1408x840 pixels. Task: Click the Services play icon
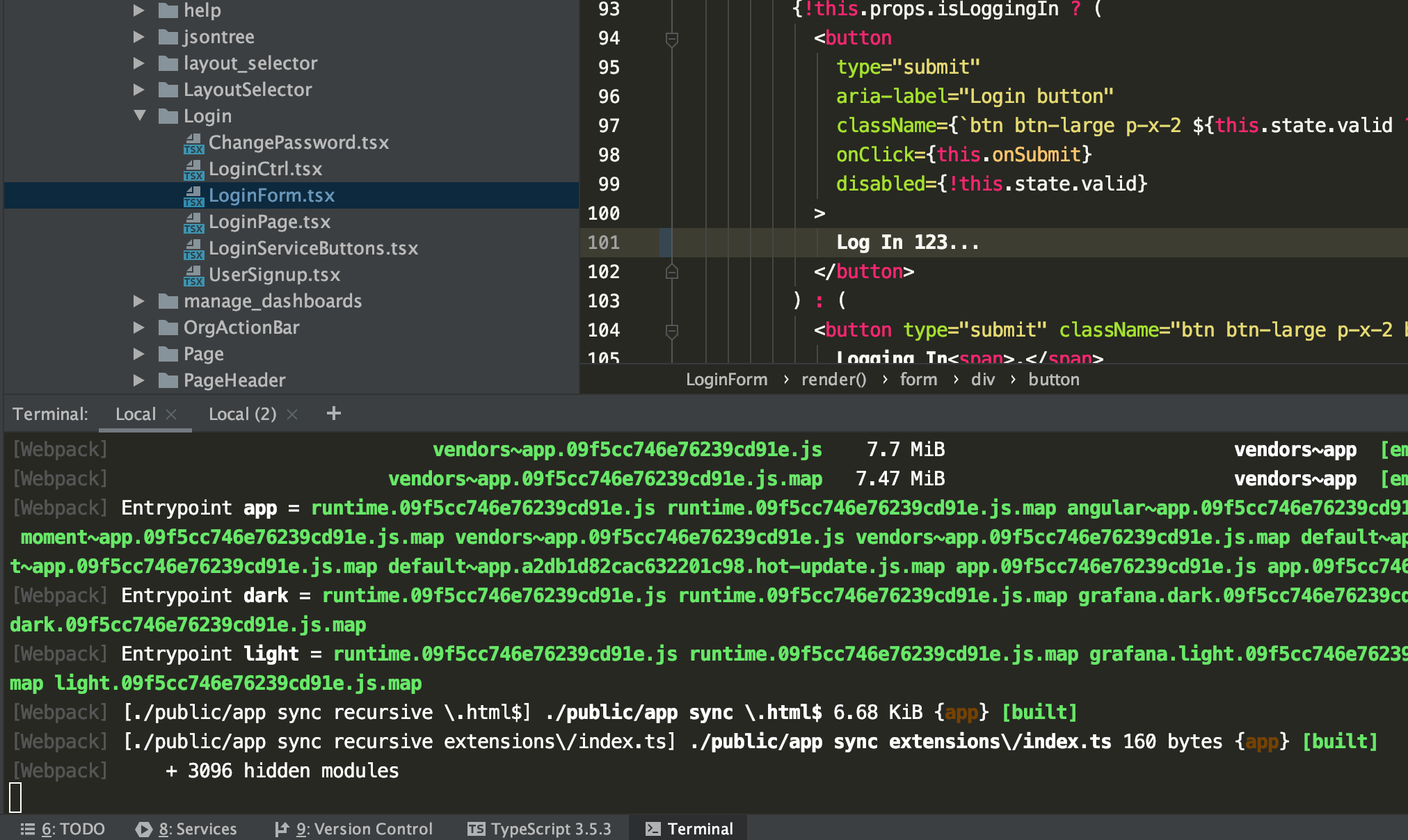click(143, 829)
